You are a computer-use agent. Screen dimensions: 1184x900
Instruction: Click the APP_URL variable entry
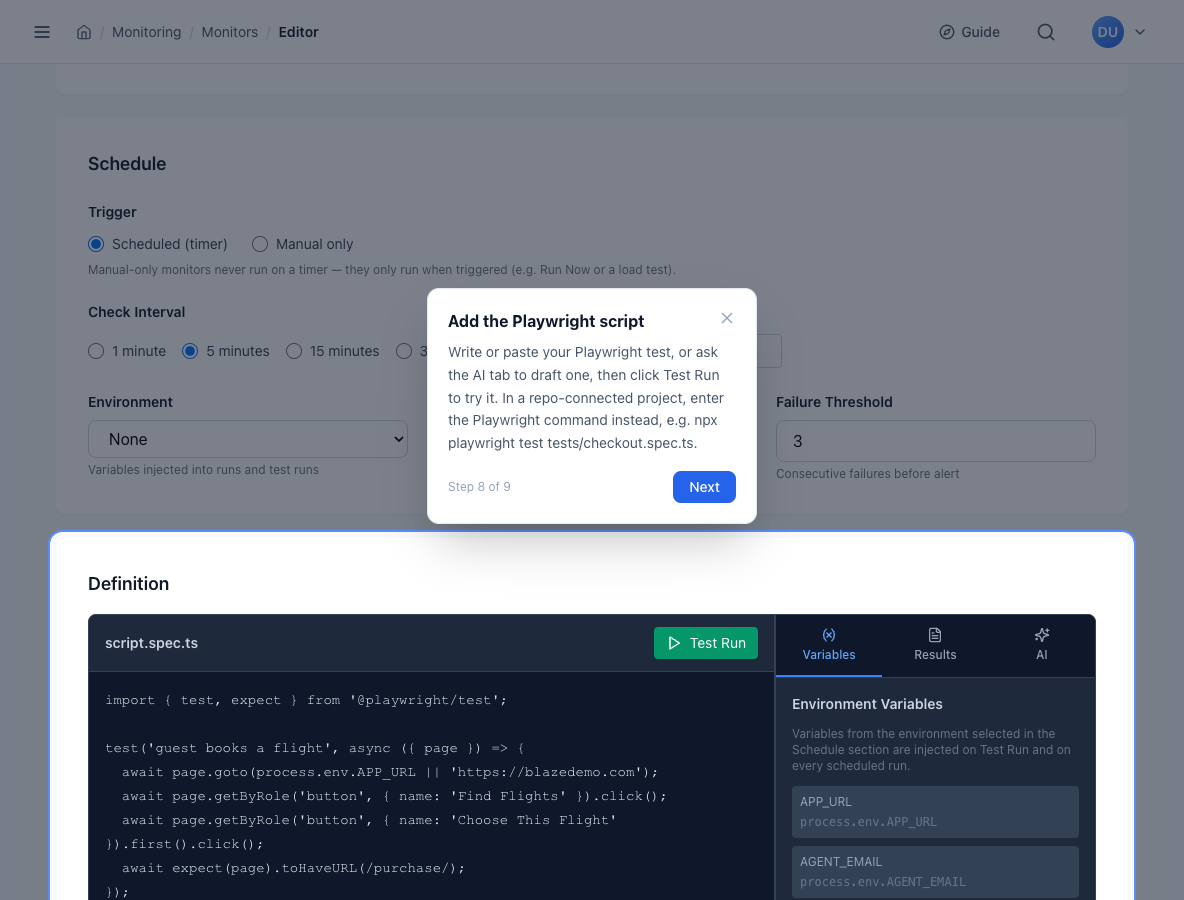pyautogui.click(x=935, y=812)
